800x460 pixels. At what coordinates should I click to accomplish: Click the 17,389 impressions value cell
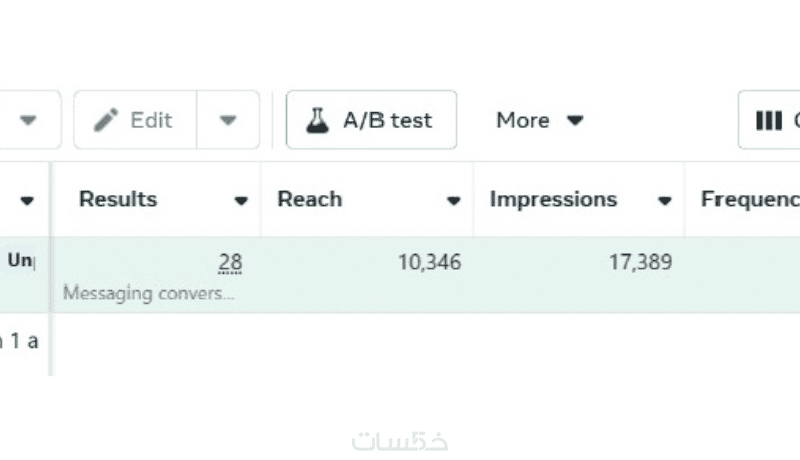pos(640,263)
